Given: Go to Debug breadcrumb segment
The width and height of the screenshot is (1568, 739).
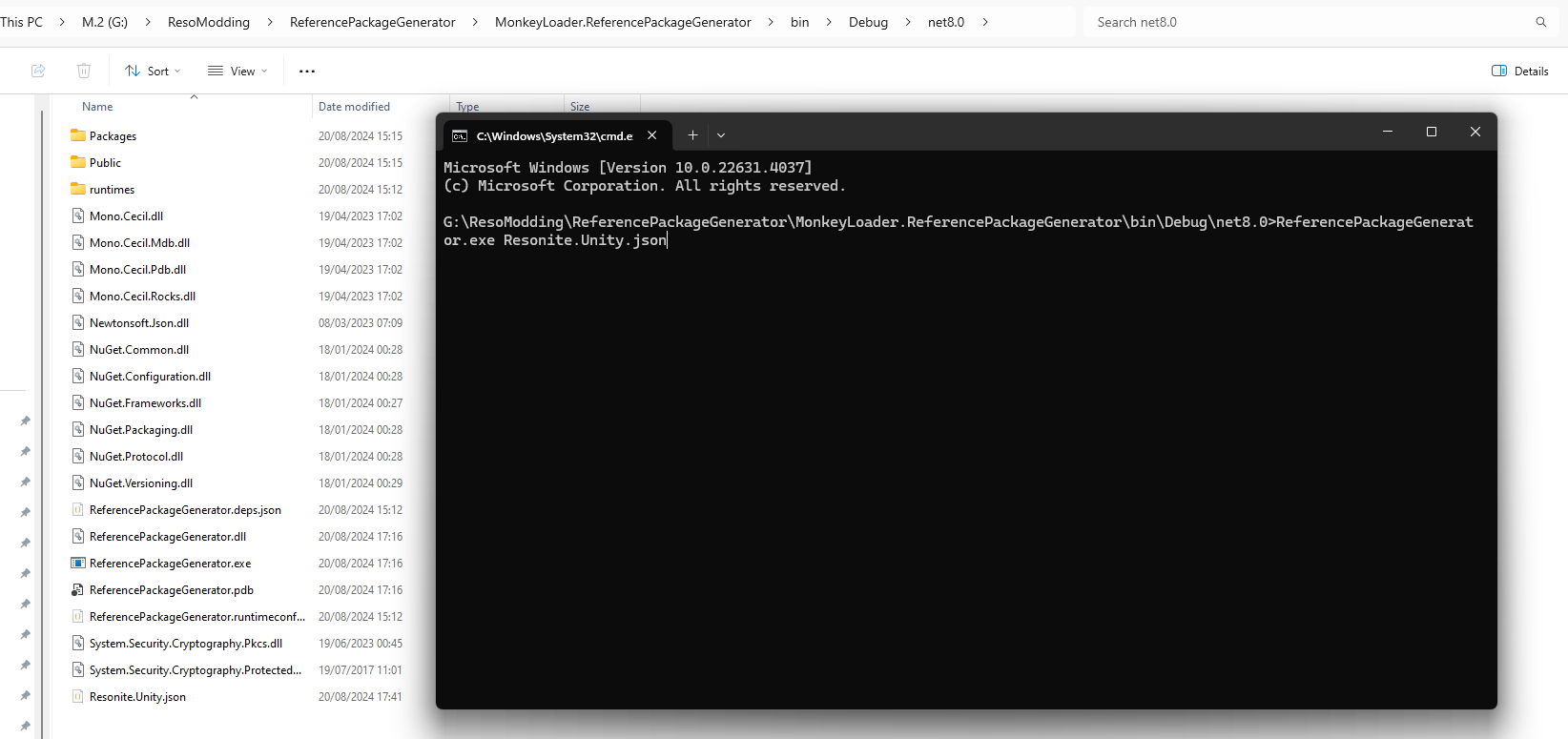Looking at the screenshot, I should tap(869, 22).
